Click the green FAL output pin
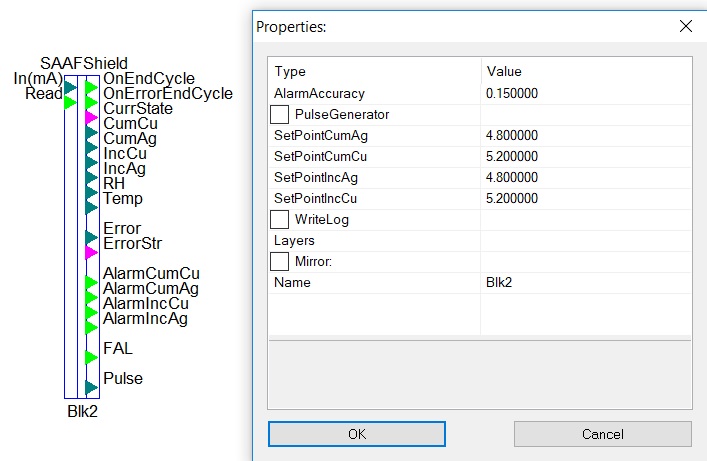The image size is (707, 461). [x=92, y=357]
